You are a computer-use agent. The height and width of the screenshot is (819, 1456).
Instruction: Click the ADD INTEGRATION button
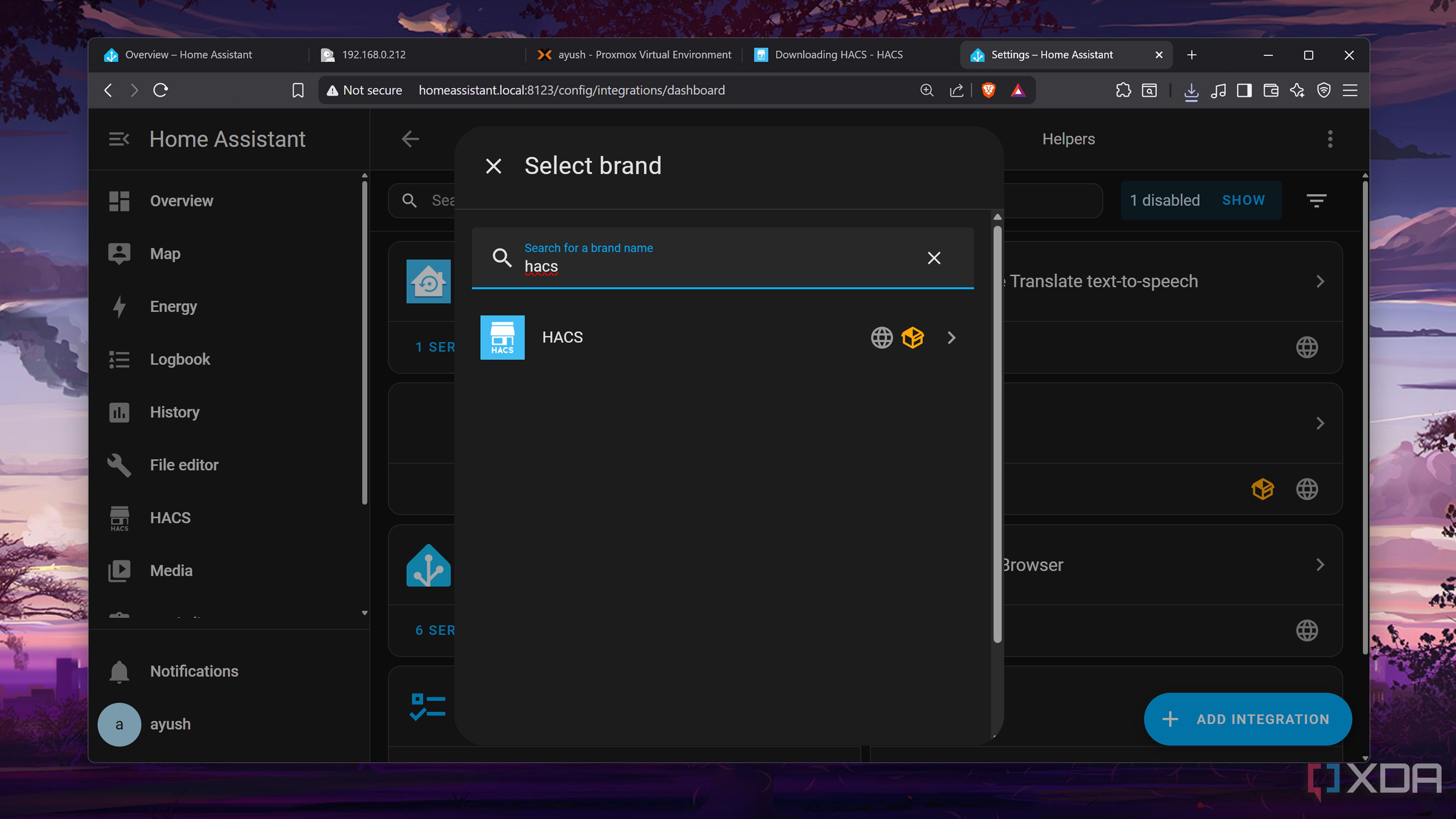point(1247,720)
